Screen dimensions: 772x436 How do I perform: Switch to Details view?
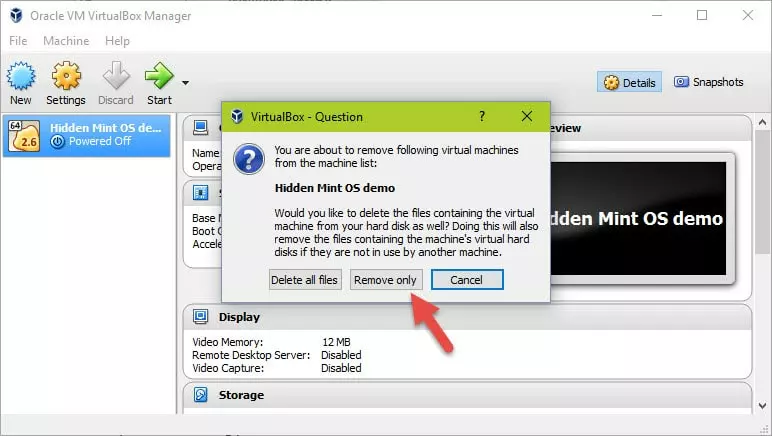(x=629, y=82)
